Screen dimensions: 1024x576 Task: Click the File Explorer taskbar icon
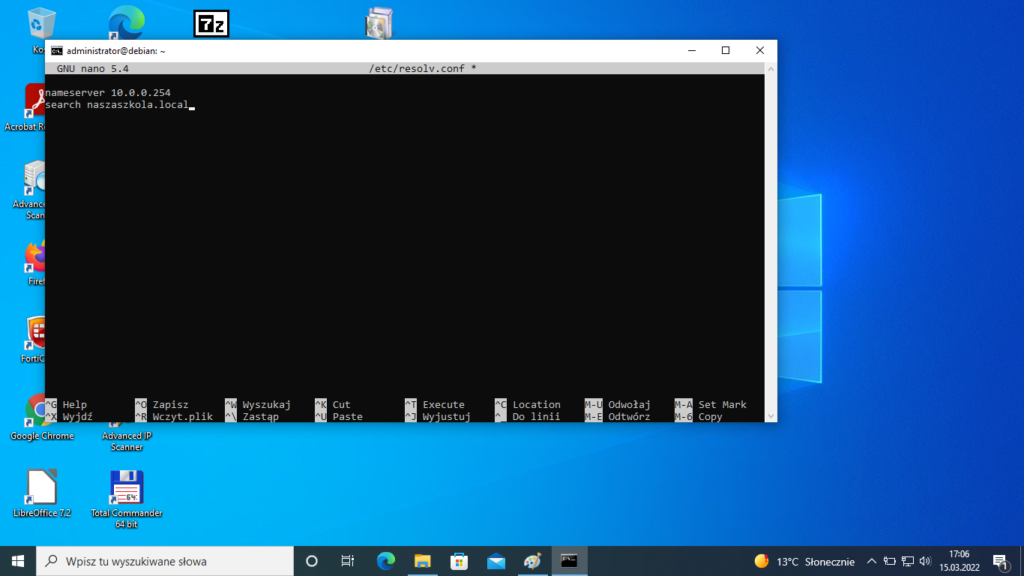(422, 561)
